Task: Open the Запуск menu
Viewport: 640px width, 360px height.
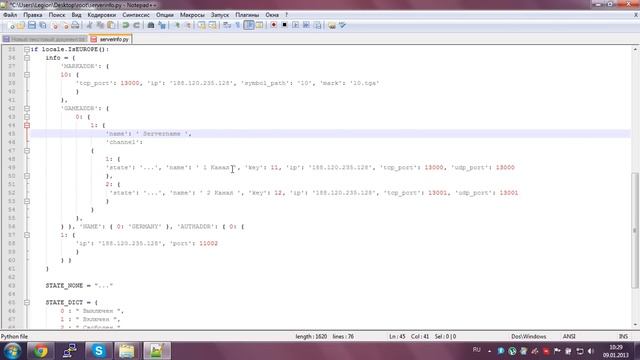Action: [x=220, y=15]
